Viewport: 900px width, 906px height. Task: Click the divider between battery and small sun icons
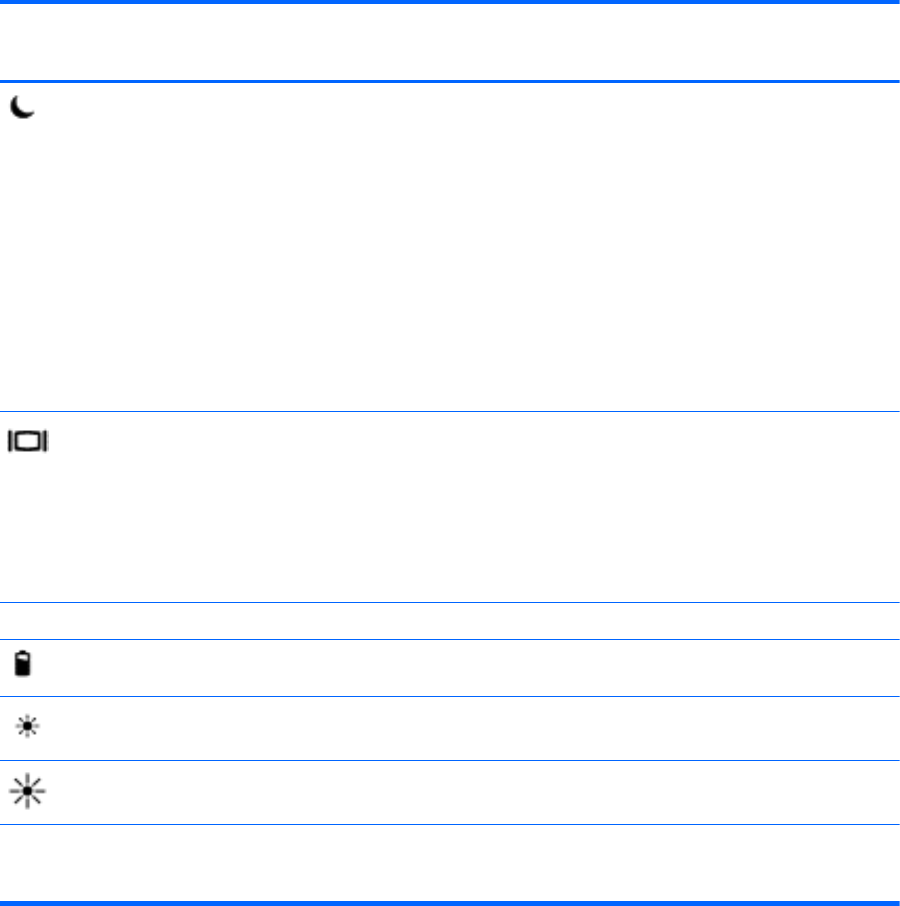coord(450,696)
